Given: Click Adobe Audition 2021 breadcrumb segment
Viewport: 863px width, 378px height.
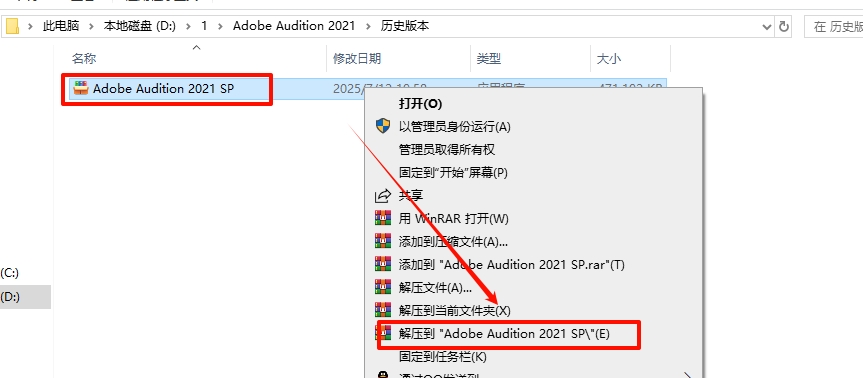Looking at the screenshot, I should coord(294,26).
